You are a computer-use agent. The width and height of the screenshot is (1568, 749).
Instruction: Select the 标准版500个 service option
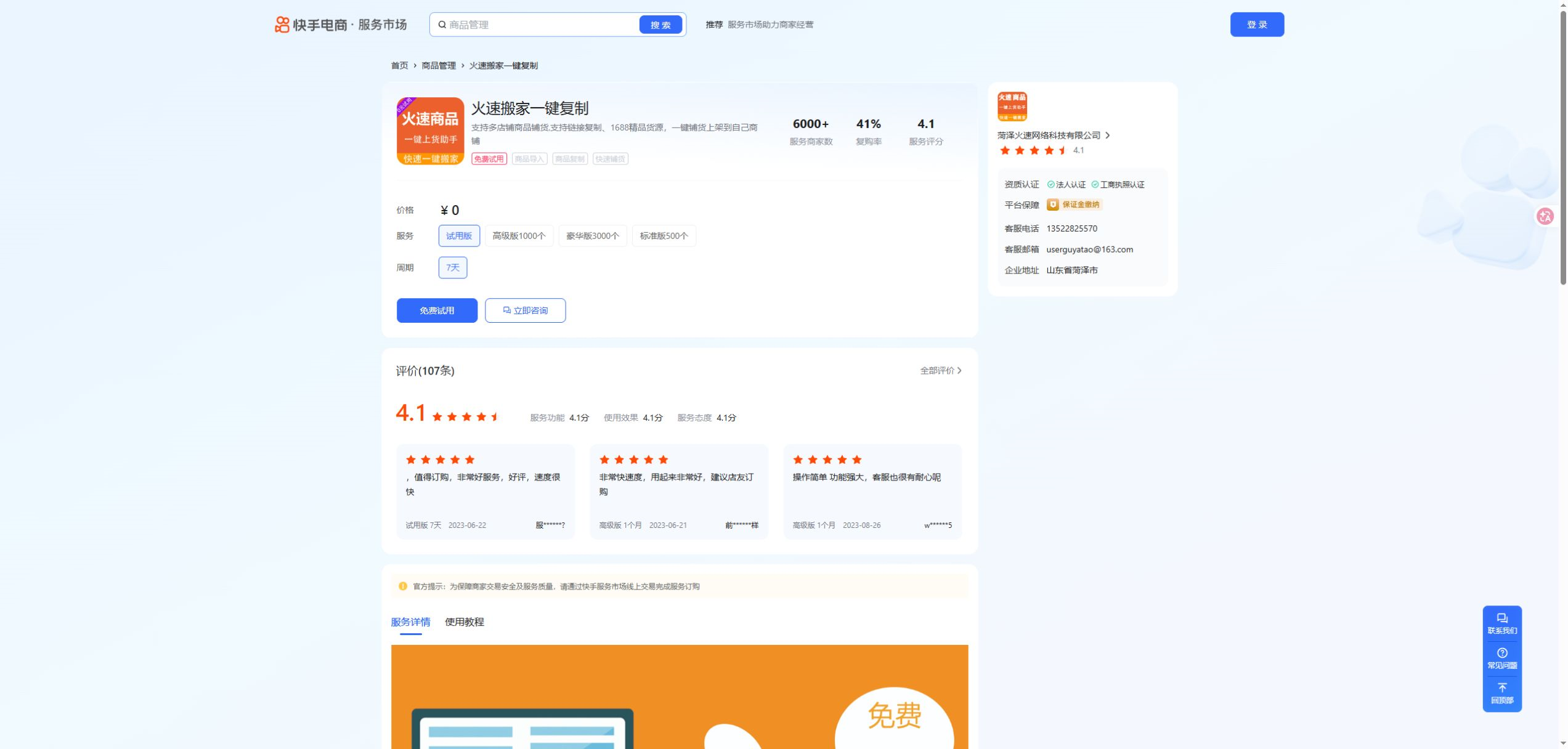(664, 236)
